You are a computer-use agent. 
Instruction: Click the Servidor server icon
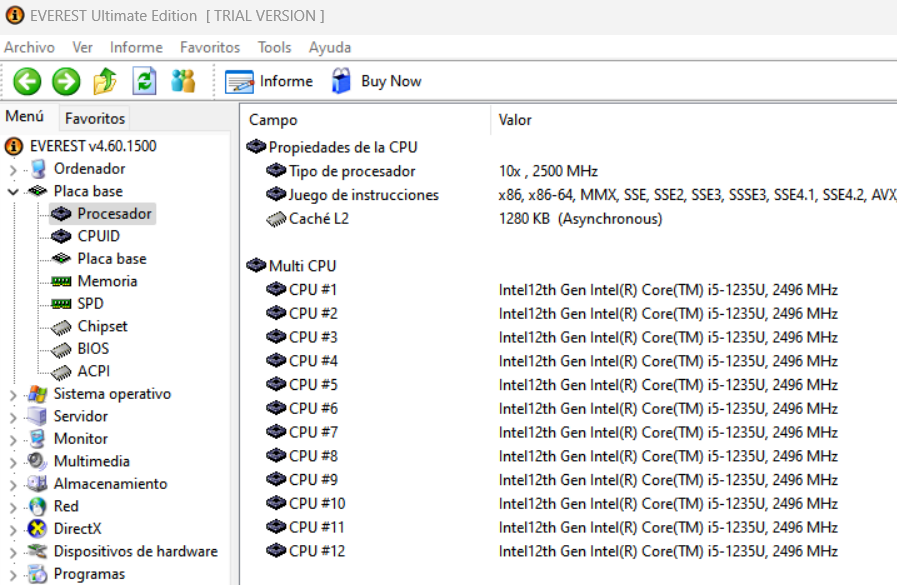coord(38,416)
